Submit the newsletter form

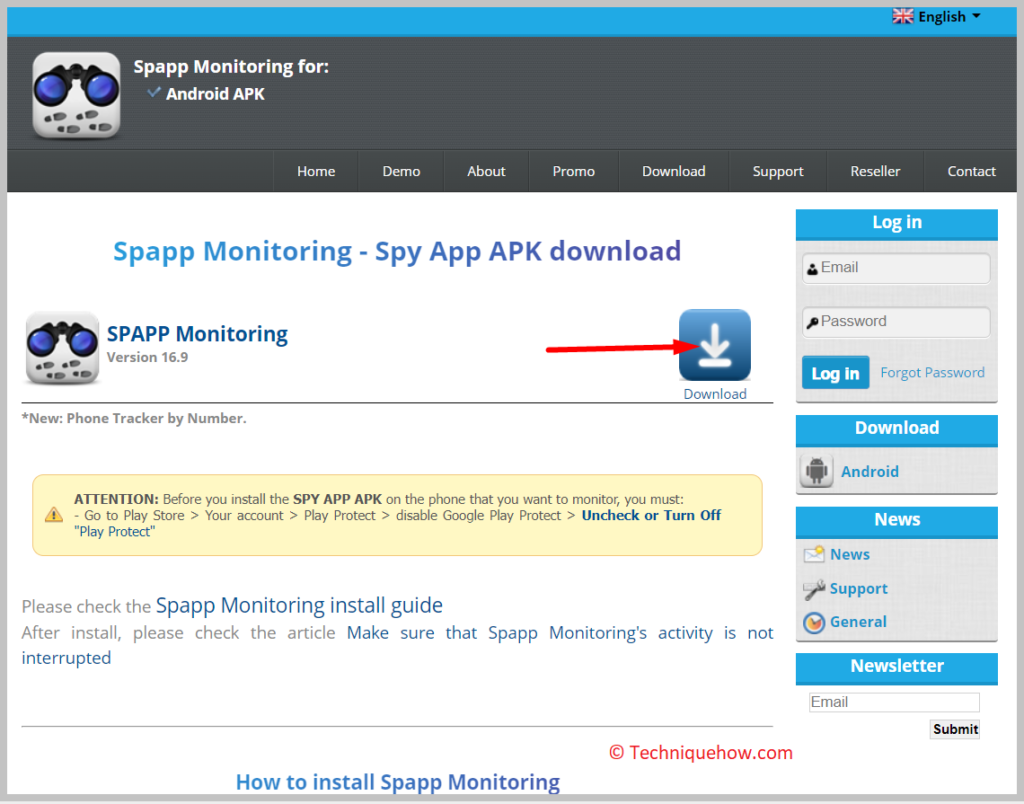(955, 729)
